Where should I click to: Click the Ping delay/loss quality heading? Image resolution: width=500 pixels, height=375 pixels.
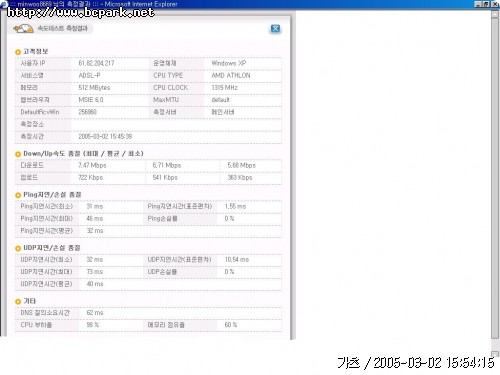(x=52, y=195)
